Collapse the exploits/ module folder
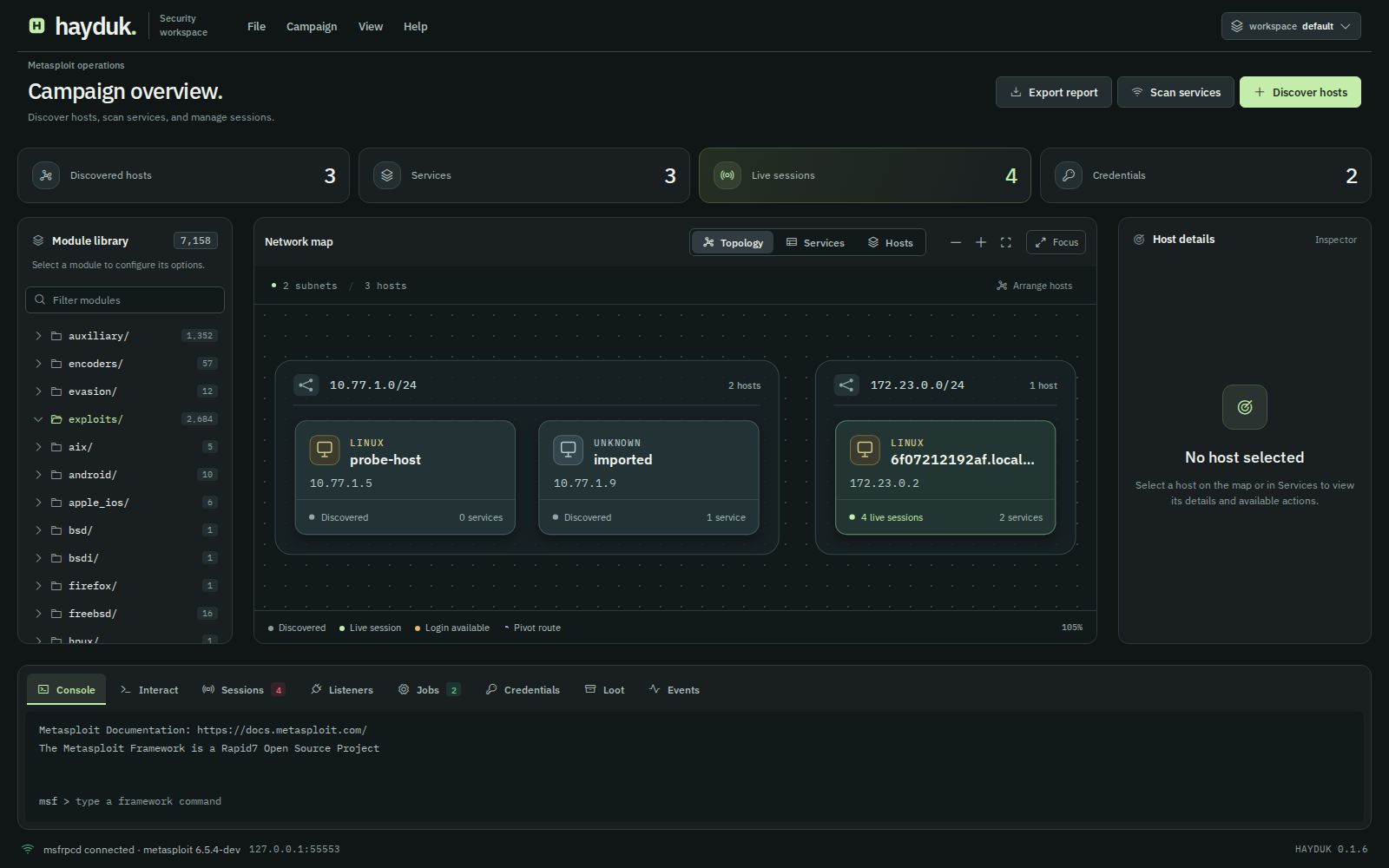 point(125,419)
